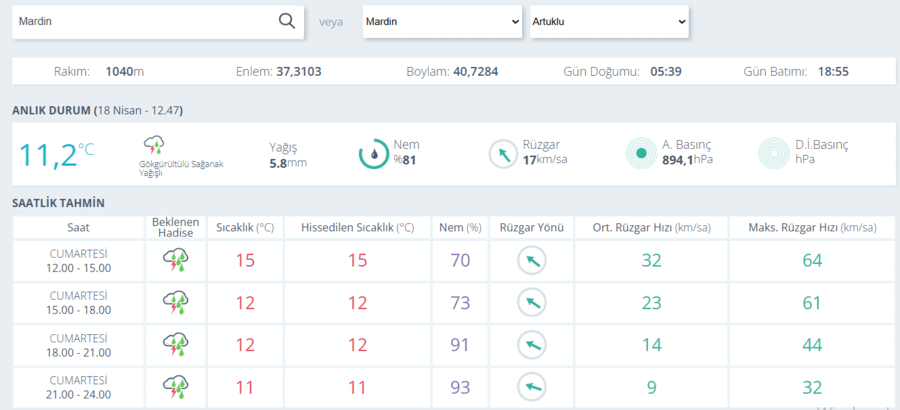Click the current thunderstorm weather icon
Image resolution: width=900 pixels, height=410 pixels.
(x=154, y=145)
